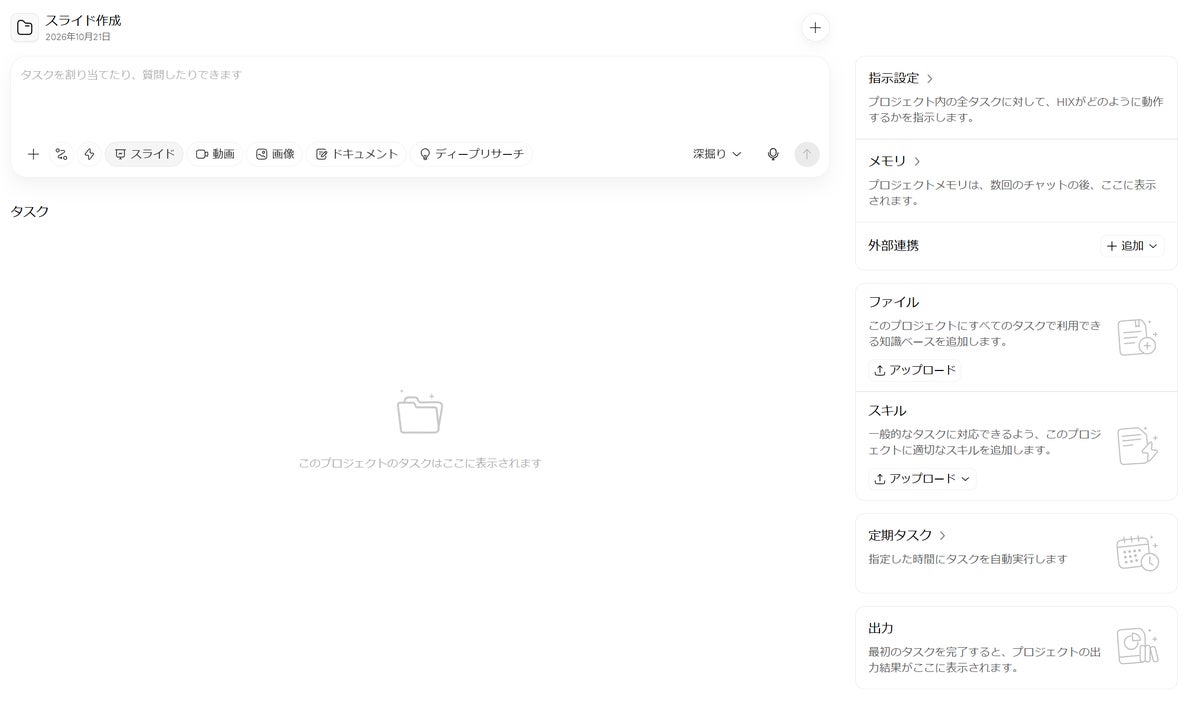Image resolution: width=1200 pixels, height=703 pixels.
Task: Select the スライド mode chip
Action: [x=144, y=154]
